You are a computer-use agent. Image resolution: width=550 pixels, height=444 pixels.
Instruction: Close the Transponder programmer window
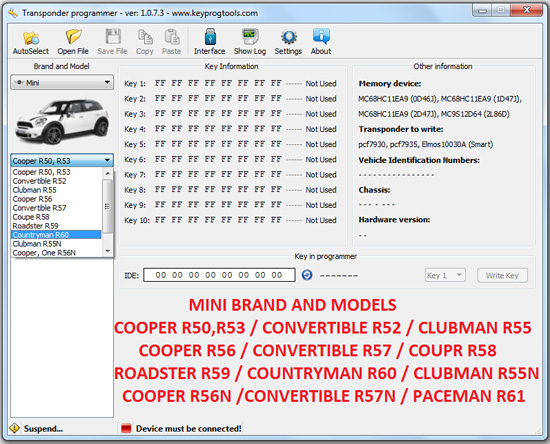pos(527,10)
